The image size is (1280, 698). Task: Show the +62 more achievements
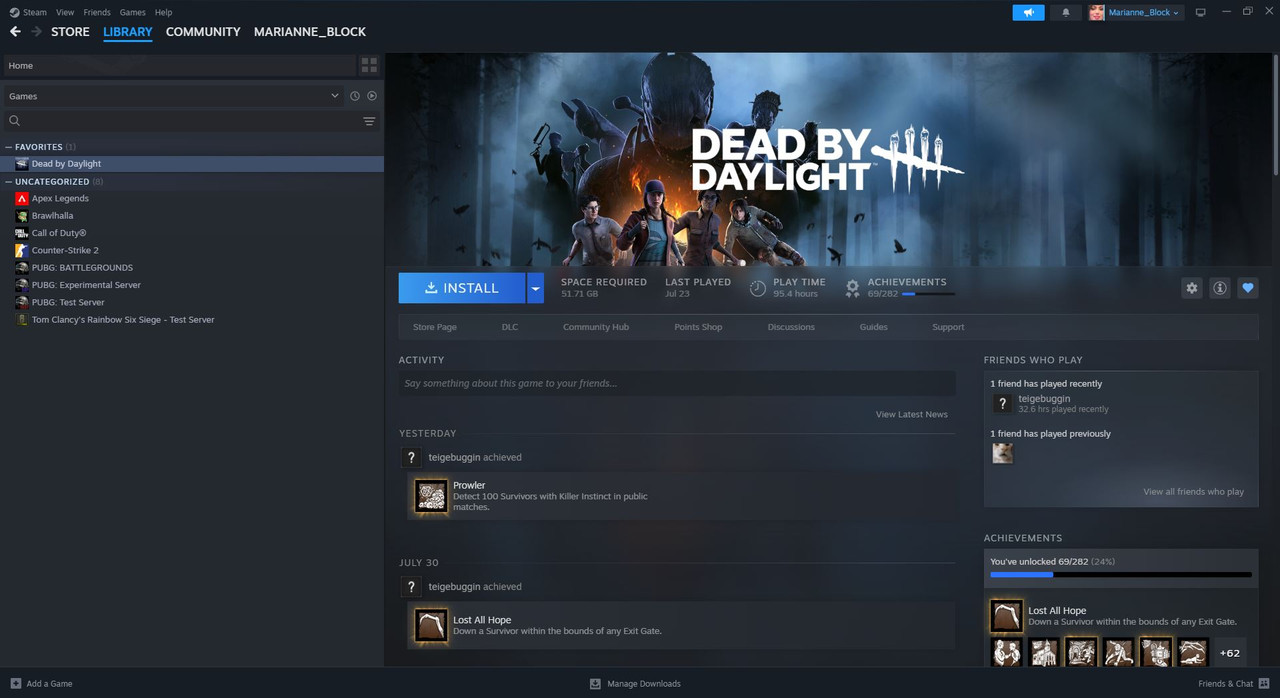1230,653
